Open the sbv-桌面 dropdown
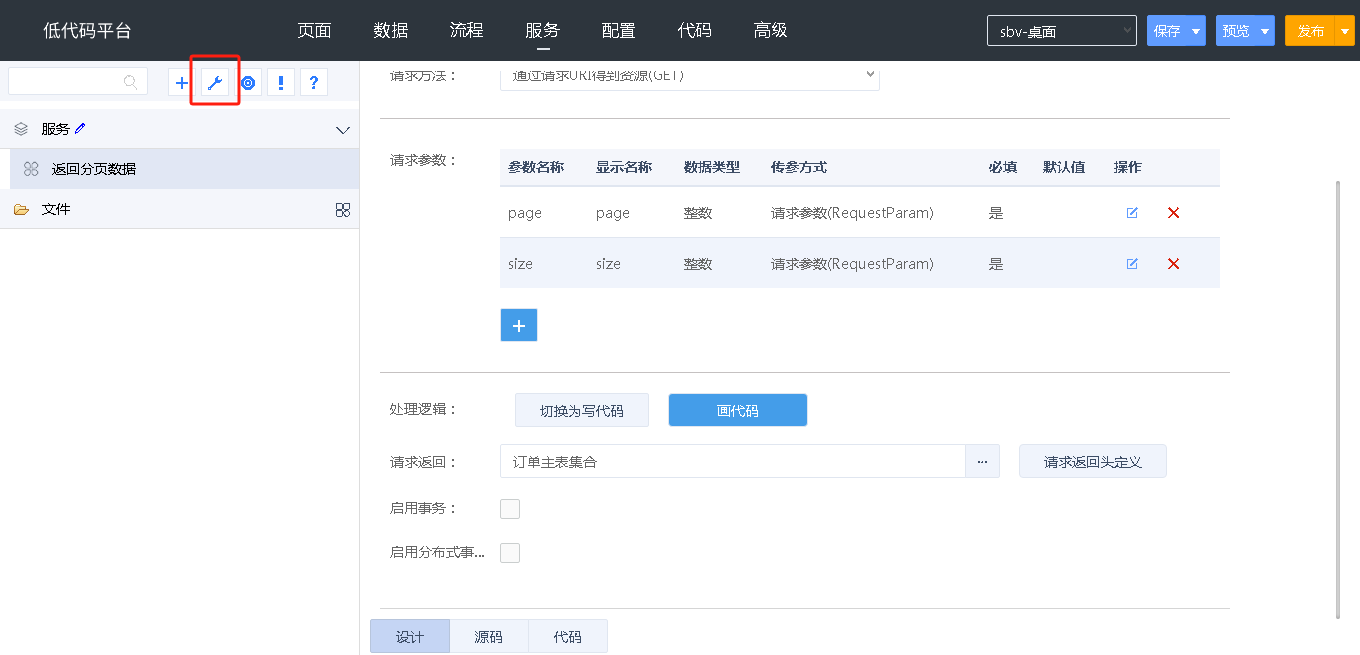 1061,31
